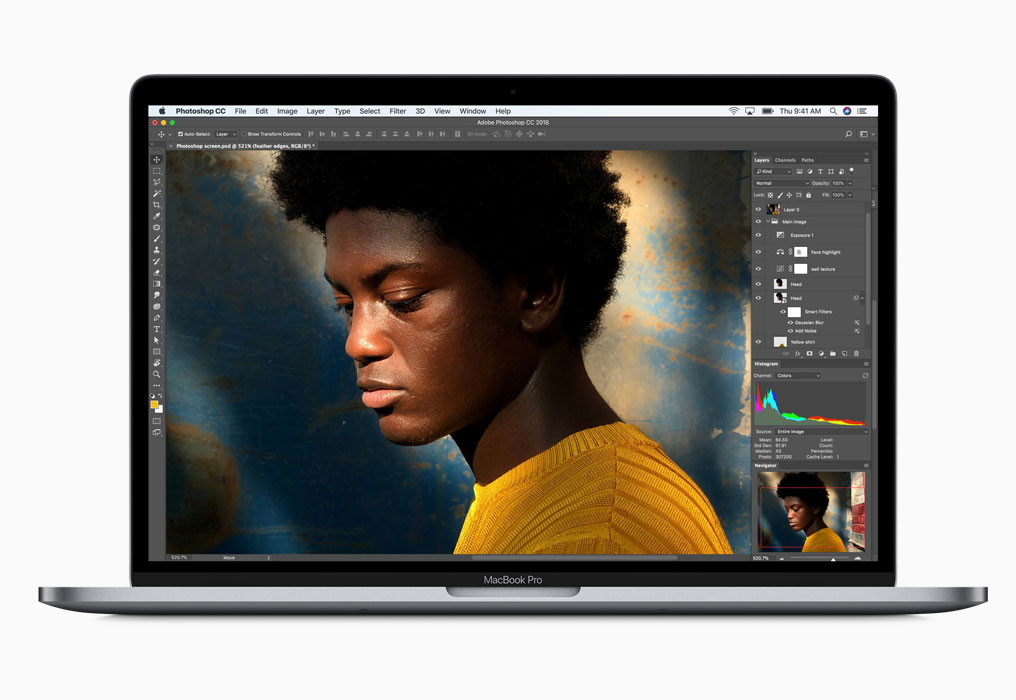Viewport: 1016px width, 700px height.
Task: Collapse the Main image group
Action: pos(768,222)
